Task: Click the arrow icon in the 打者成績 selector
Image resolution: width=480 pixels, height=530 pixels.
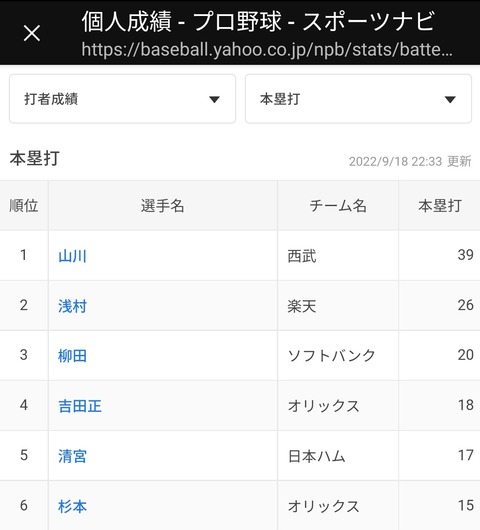Action: 214,99
